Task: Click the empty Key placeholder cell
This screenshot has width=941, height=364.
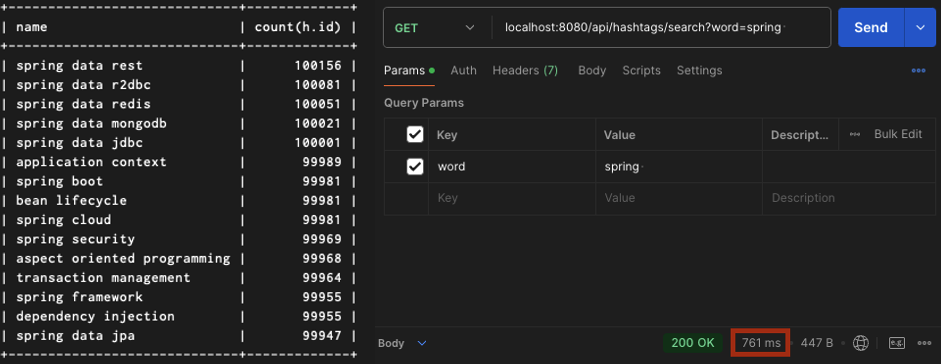Action: pos(512,198)
